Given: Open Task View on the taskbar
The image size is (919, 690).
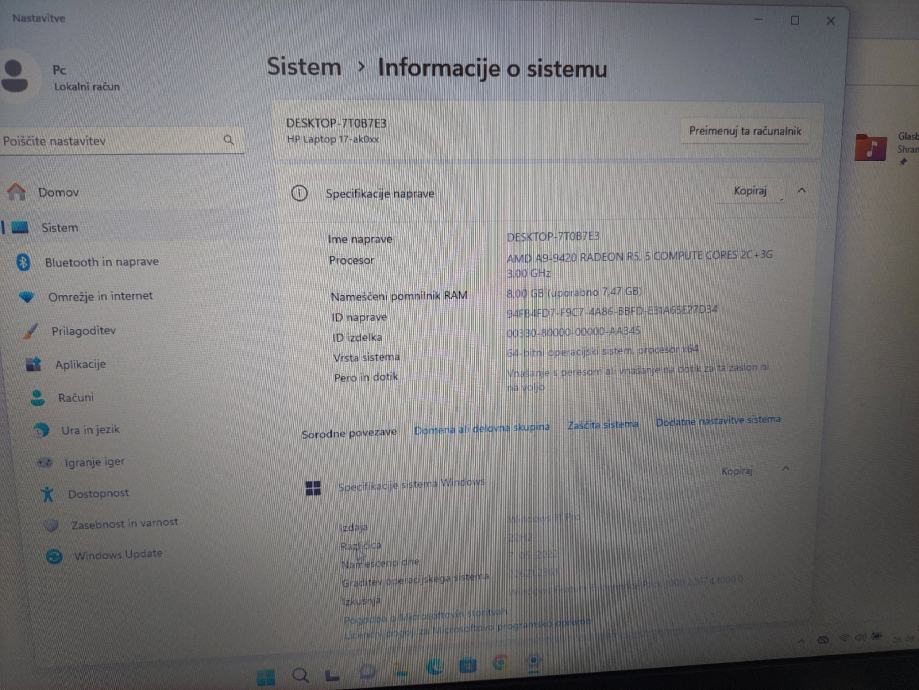Looking at the screenshot, I should point(332,675).
